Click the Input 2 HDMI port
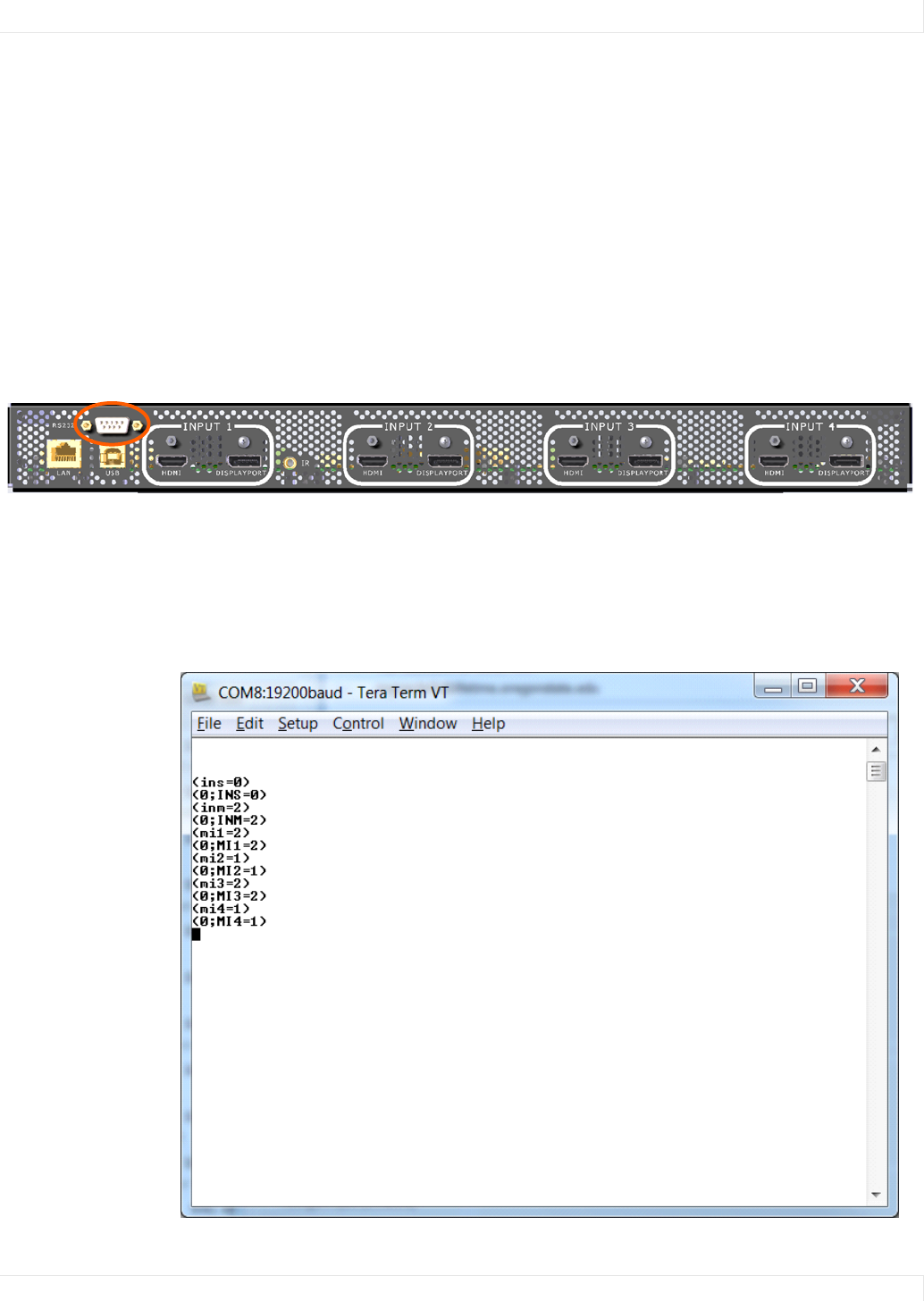Image resolution: width=924 pixels, height=1301 pixels. coord(372,461)
